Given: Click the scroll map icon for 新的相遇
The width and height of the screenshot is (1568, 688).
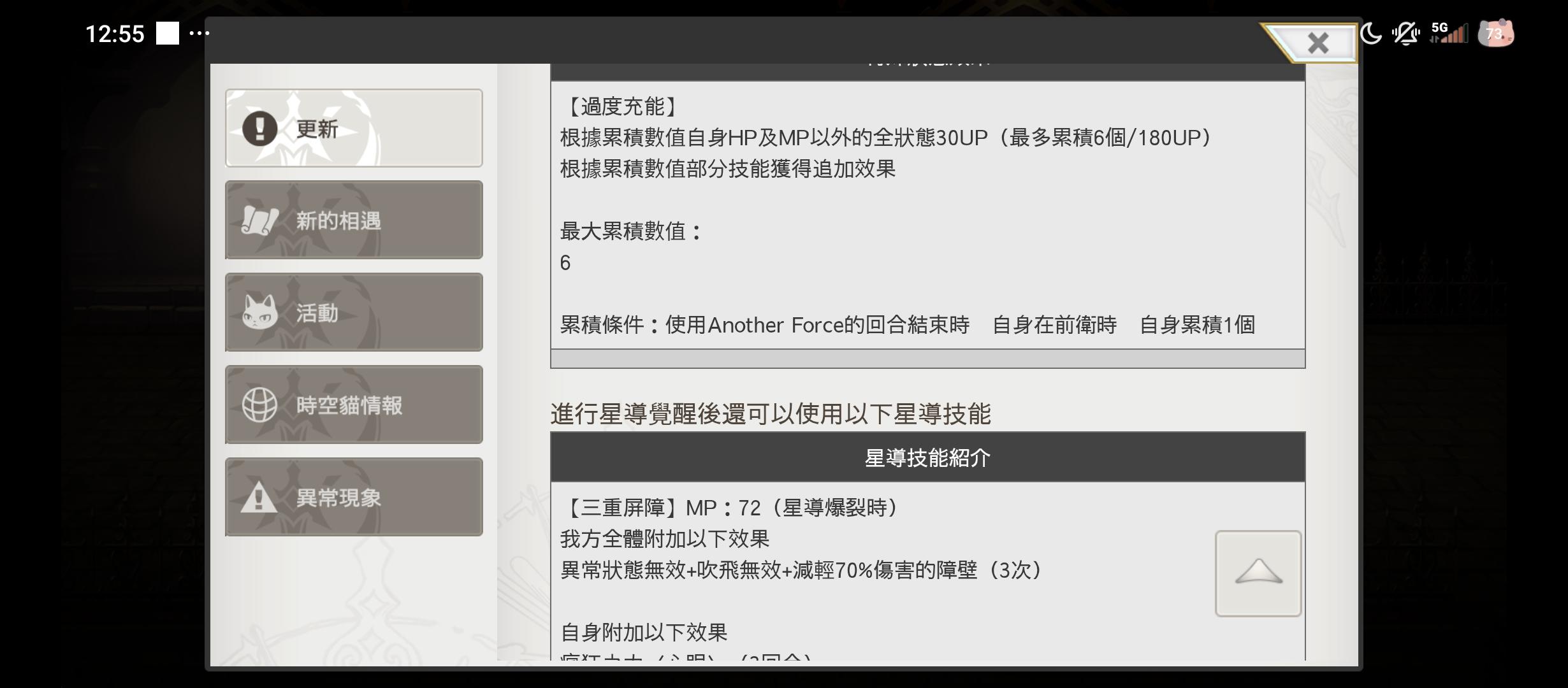Looking at the screenshot, I should pos(259,220).
